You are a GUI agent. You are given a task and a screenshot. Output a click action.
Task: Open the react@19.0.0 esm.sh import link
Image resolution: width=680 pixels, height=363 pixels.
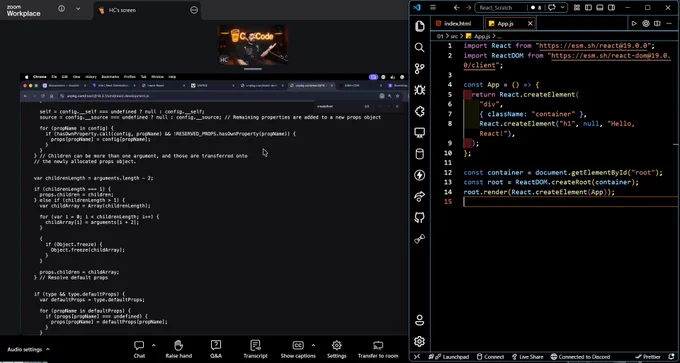tap(593, 46)
